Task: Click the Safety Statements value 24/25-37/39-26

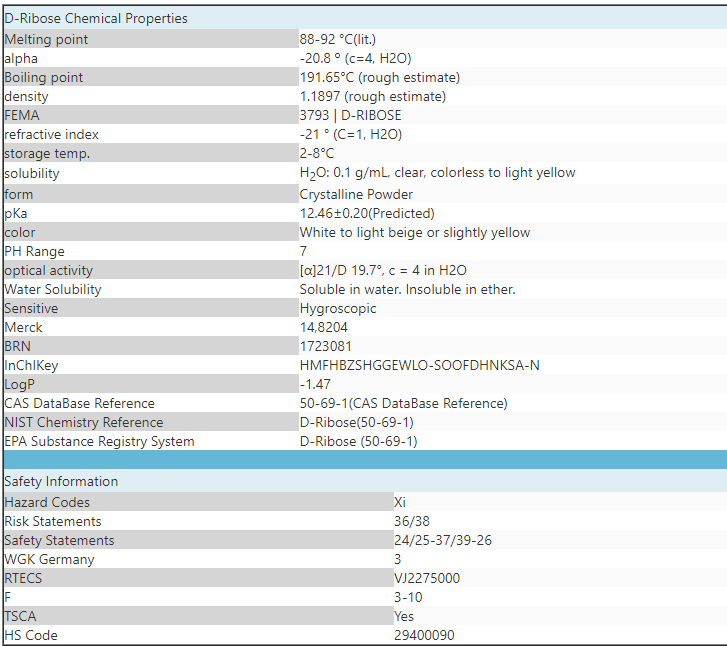Action: pos(443,540)
